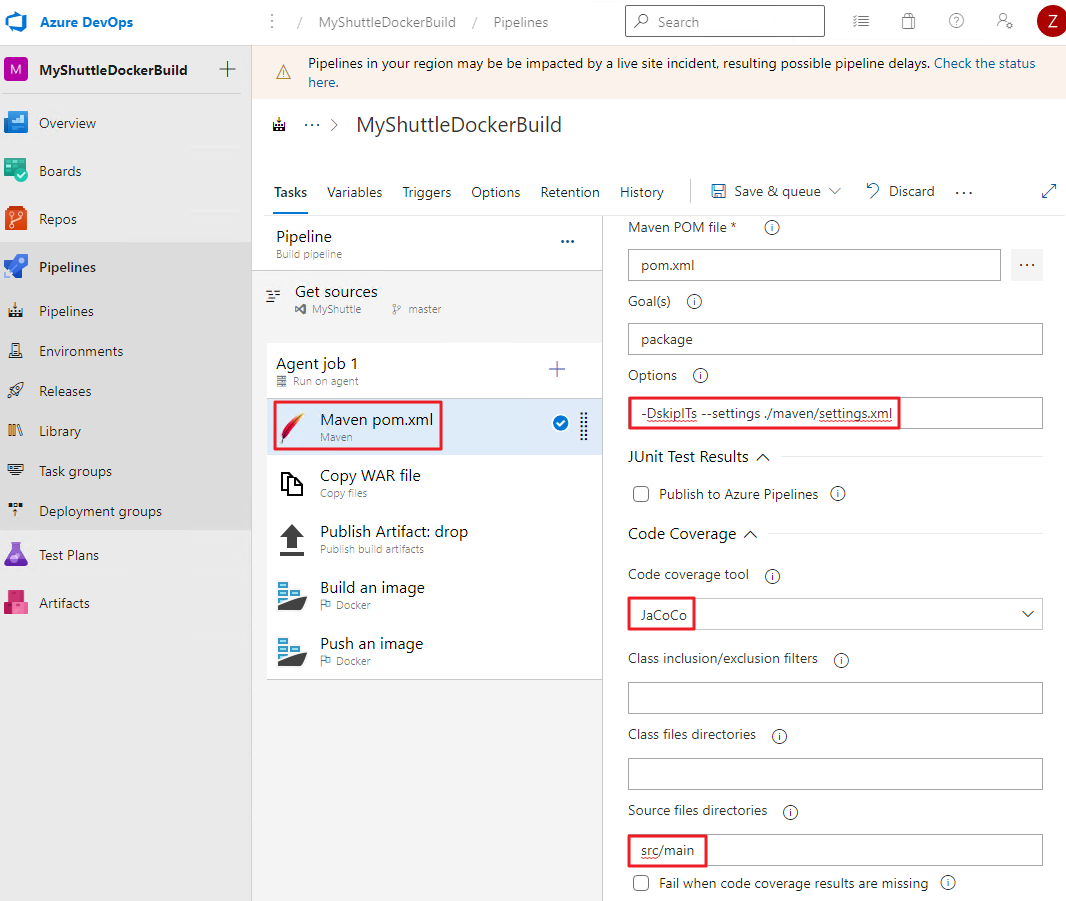Viewport: 1066px width, 901px height.
Task: Select the Build an image task
Action: click(434, 595)
